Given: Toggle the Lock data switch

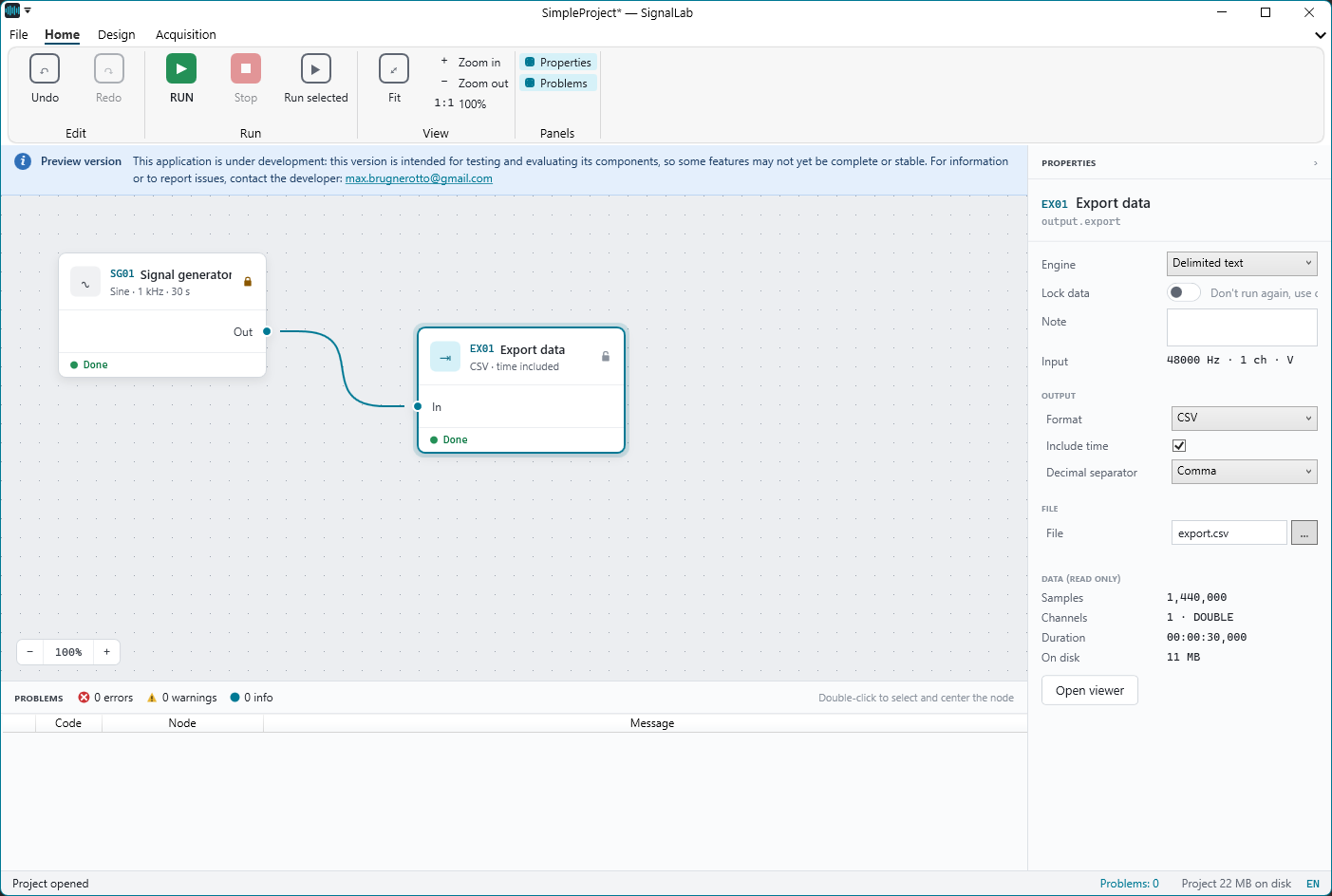Looking at the screenshot, I should click(x=1183, y=292).
